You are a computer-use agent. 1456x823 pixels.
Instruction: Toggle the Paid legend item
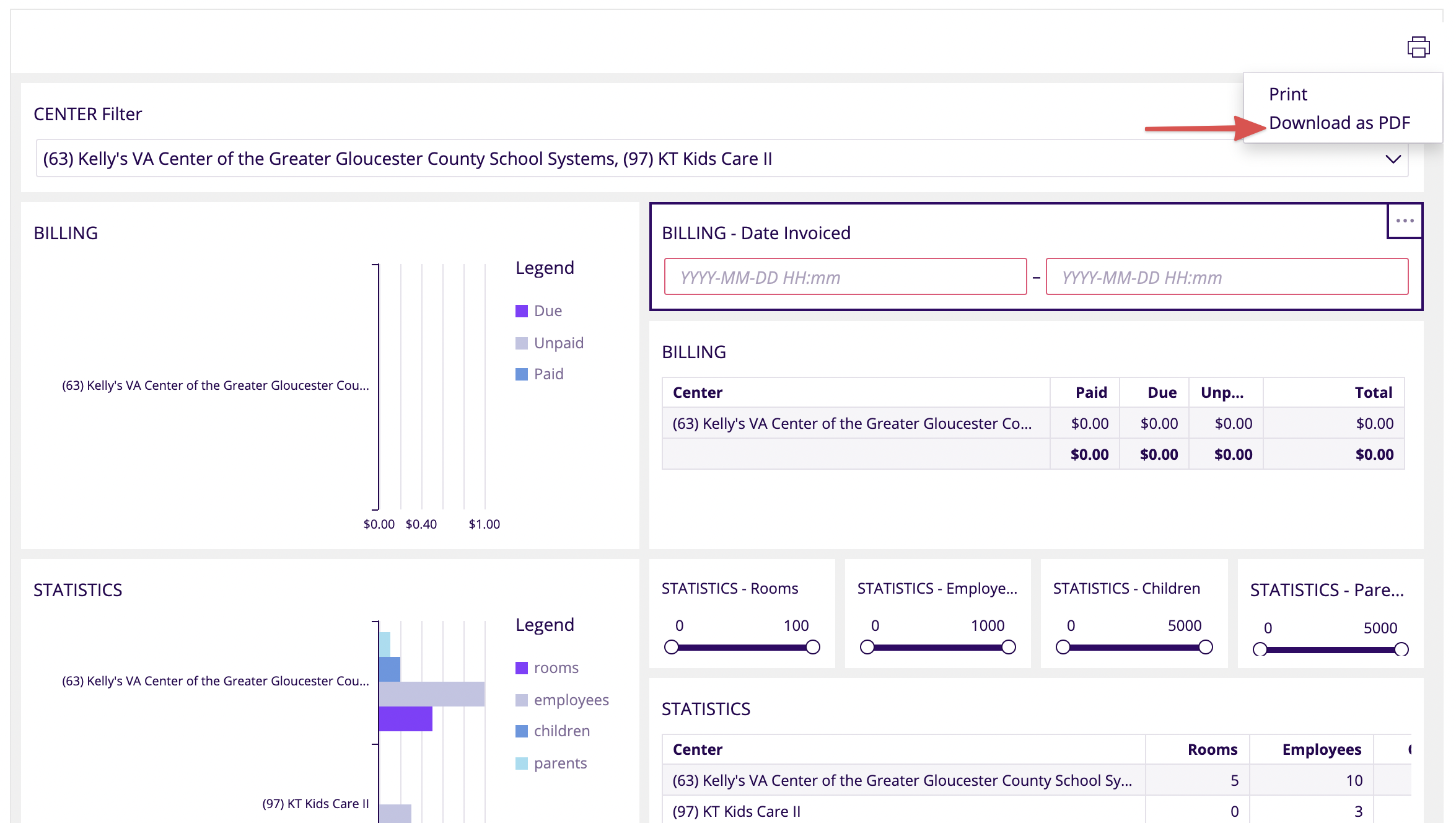point(548,374)
